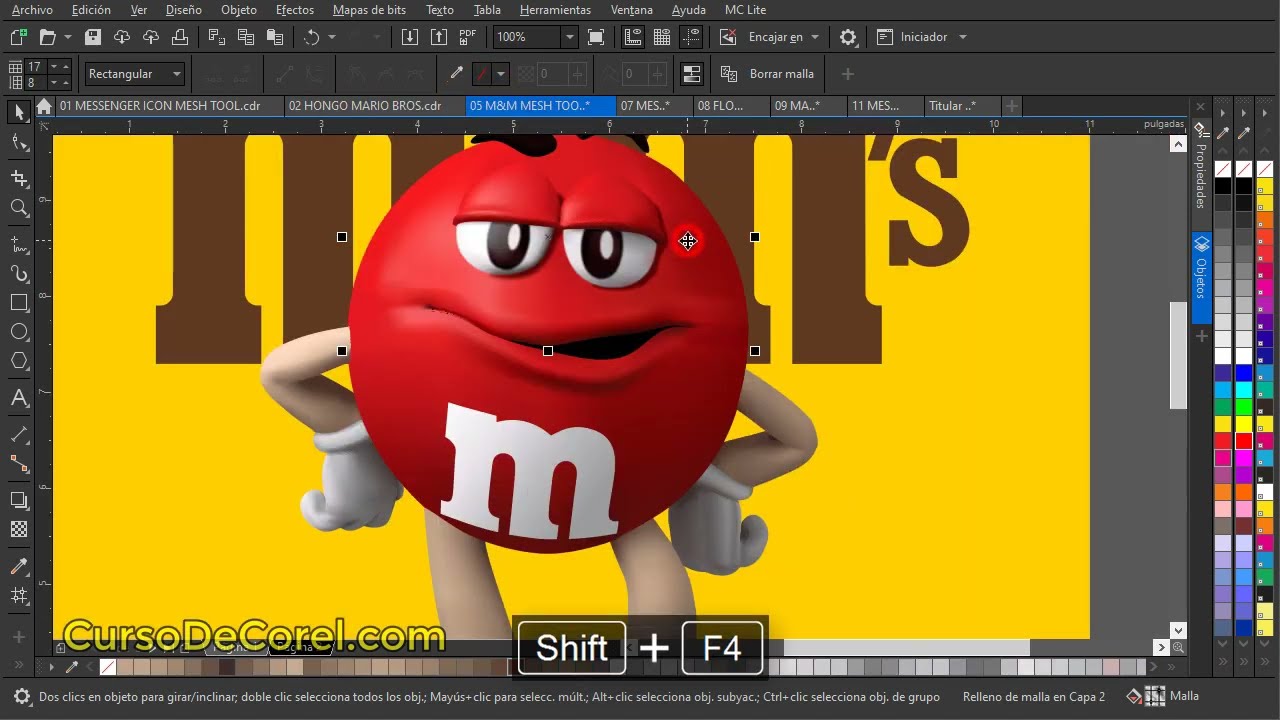Screen dimensions: 1280x720
Task: Open the Encajar en dropdown
Action: [815, 37]
